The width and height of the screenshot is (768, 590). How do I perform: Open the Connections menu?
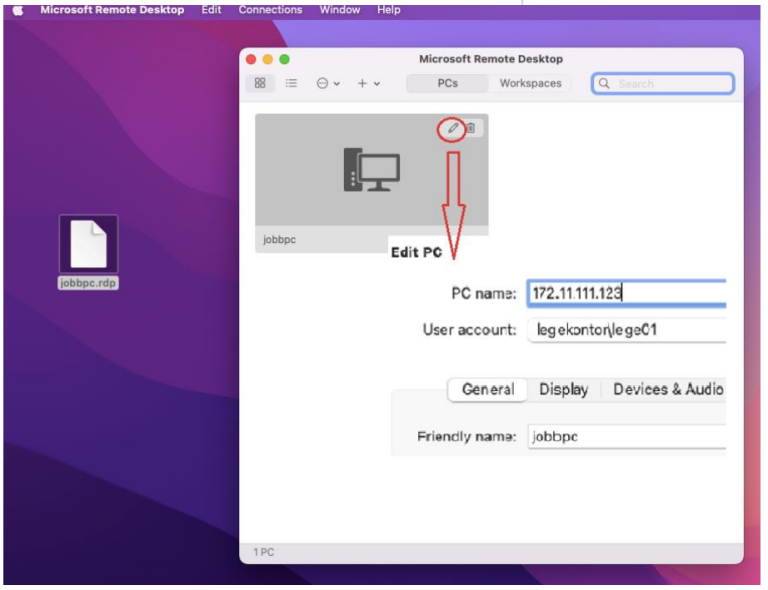point(270,10)
